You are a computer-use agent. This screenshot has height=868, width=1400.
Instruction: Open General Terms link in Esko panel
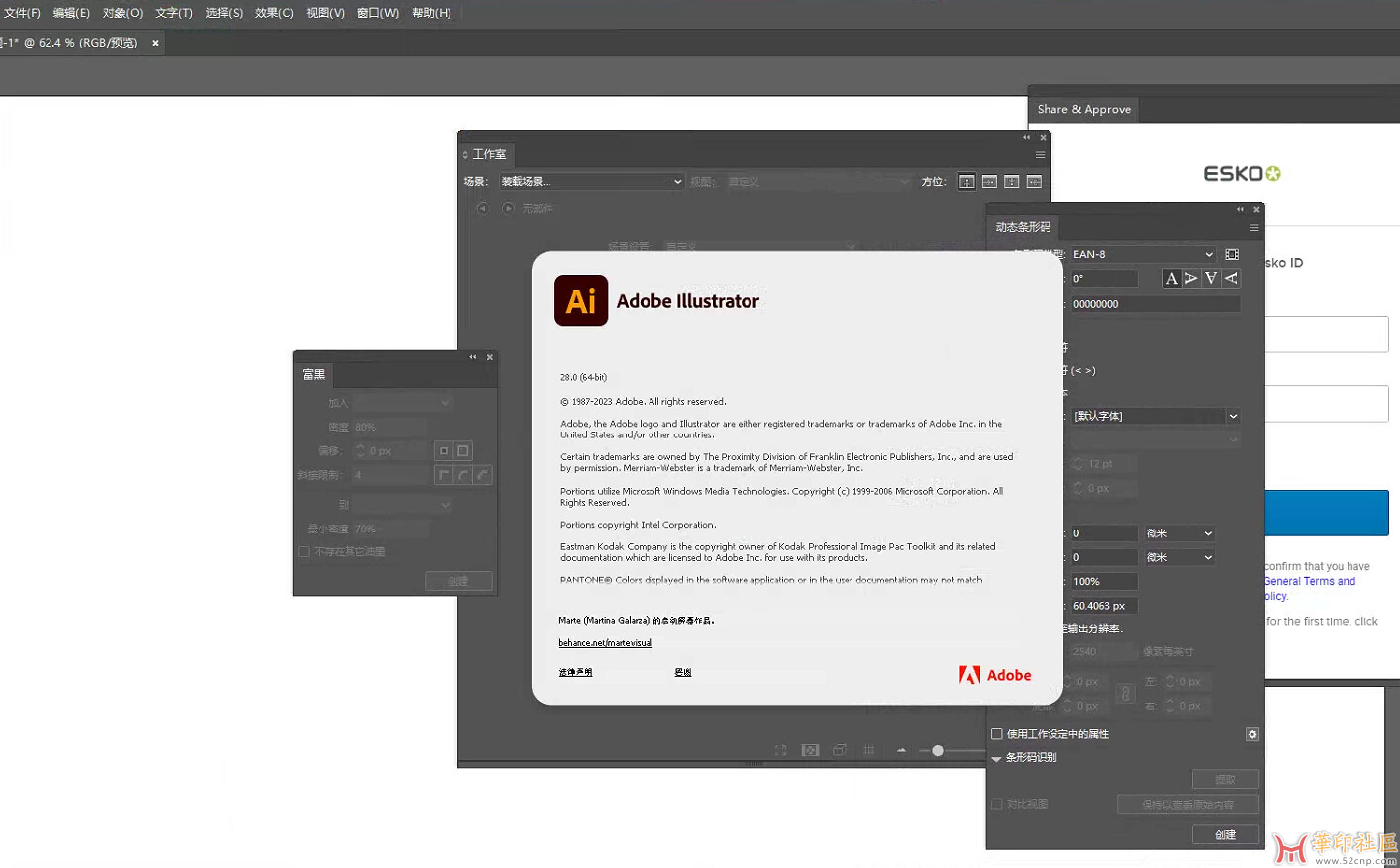pyautogui.click(x=1310, y=582)
